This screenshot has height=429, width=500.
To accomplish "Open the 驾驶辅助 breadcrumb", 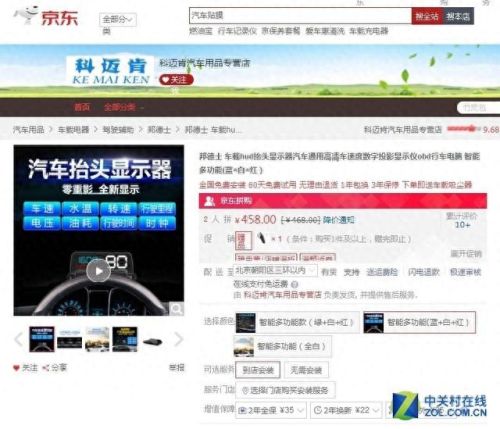I will point(118,129).
